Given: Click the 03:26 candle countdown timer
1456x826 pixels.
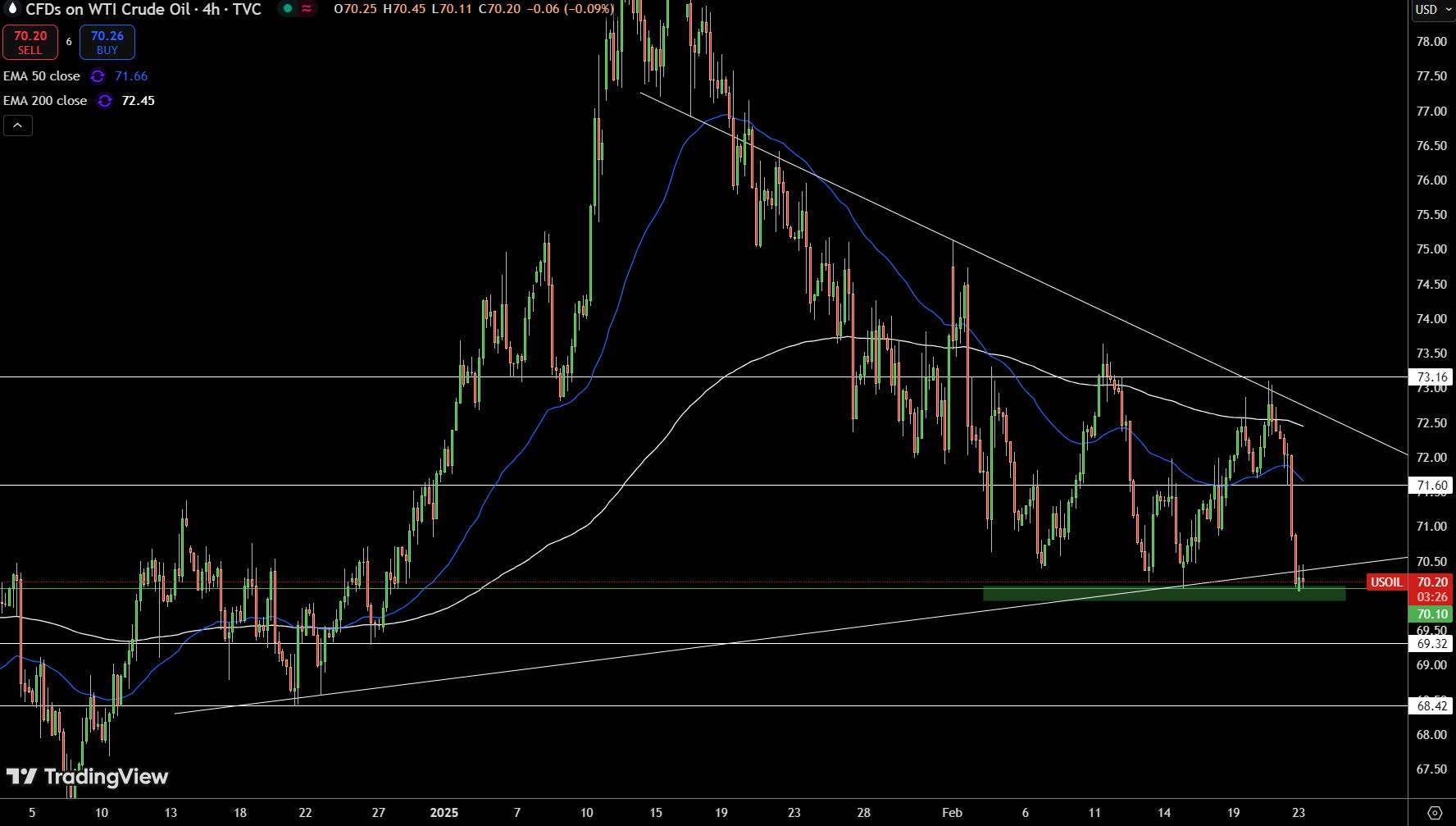Looking at the screenshot, I should pos(1431,597).
